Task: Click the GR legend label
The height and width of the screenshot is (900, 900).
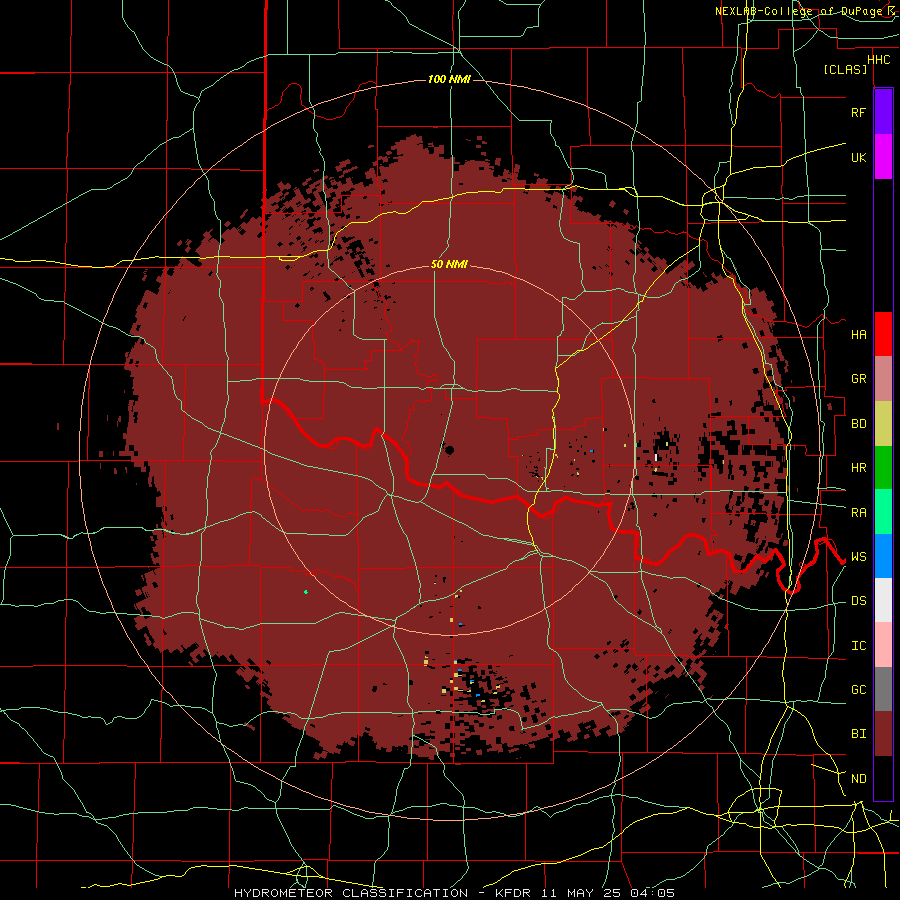Action: coord(858,379)
